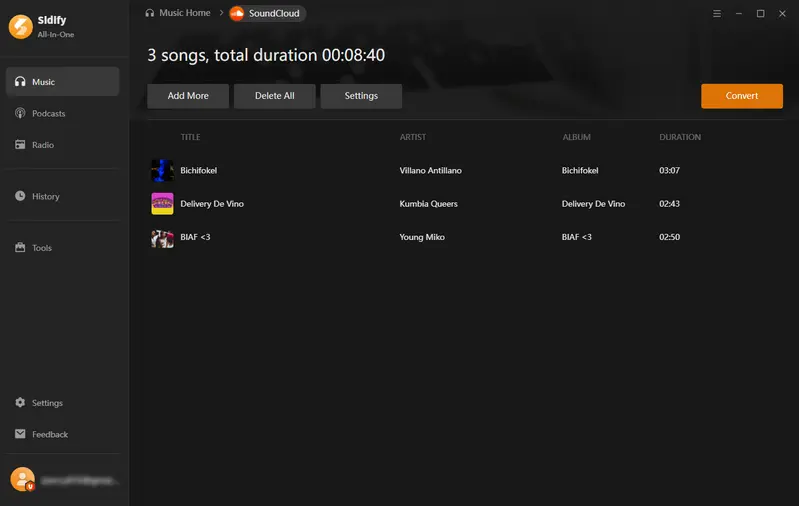Click the Tools toolbox icon

(x=20, y=247)
